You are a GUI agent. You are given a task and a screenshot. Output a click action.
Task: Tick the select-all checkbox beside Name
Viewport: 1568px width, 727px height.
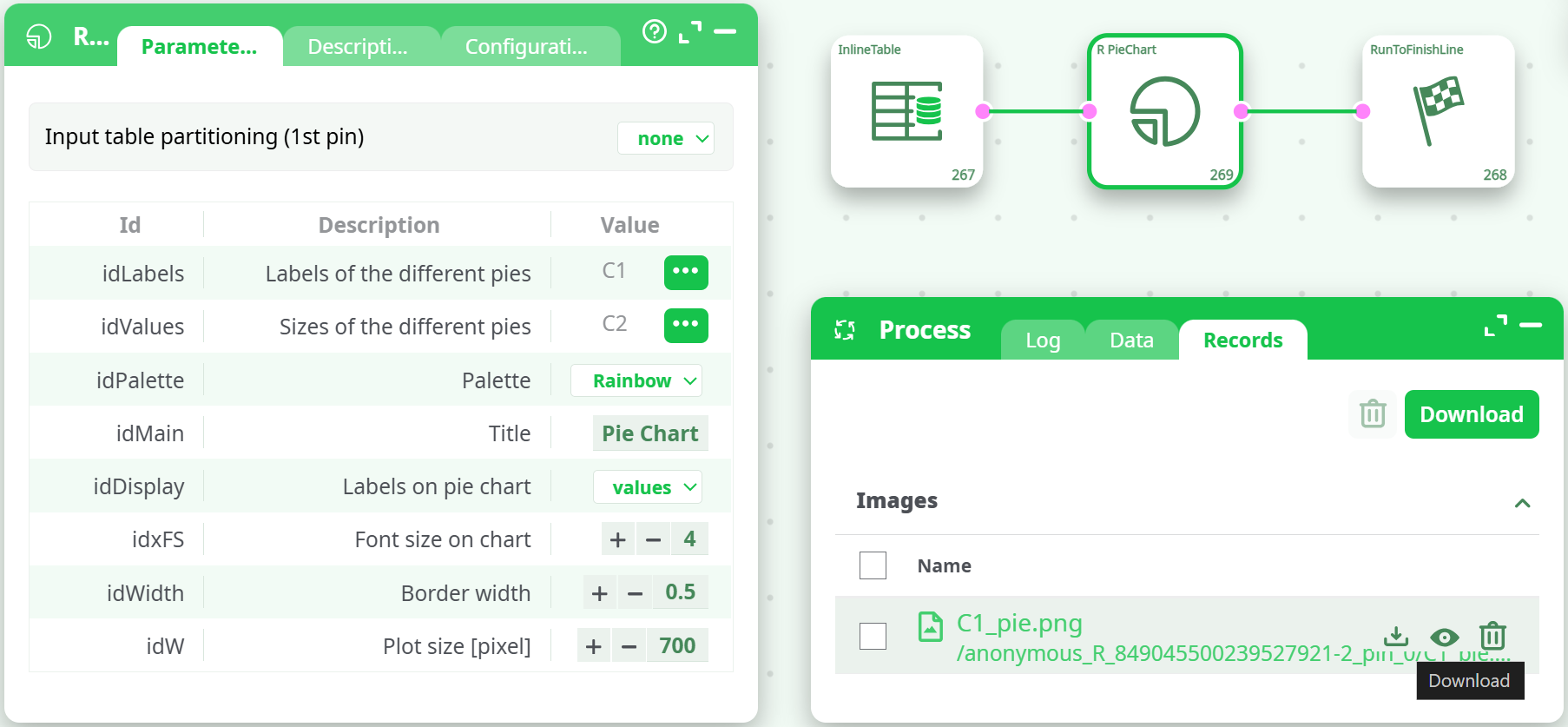coord(873,565)
